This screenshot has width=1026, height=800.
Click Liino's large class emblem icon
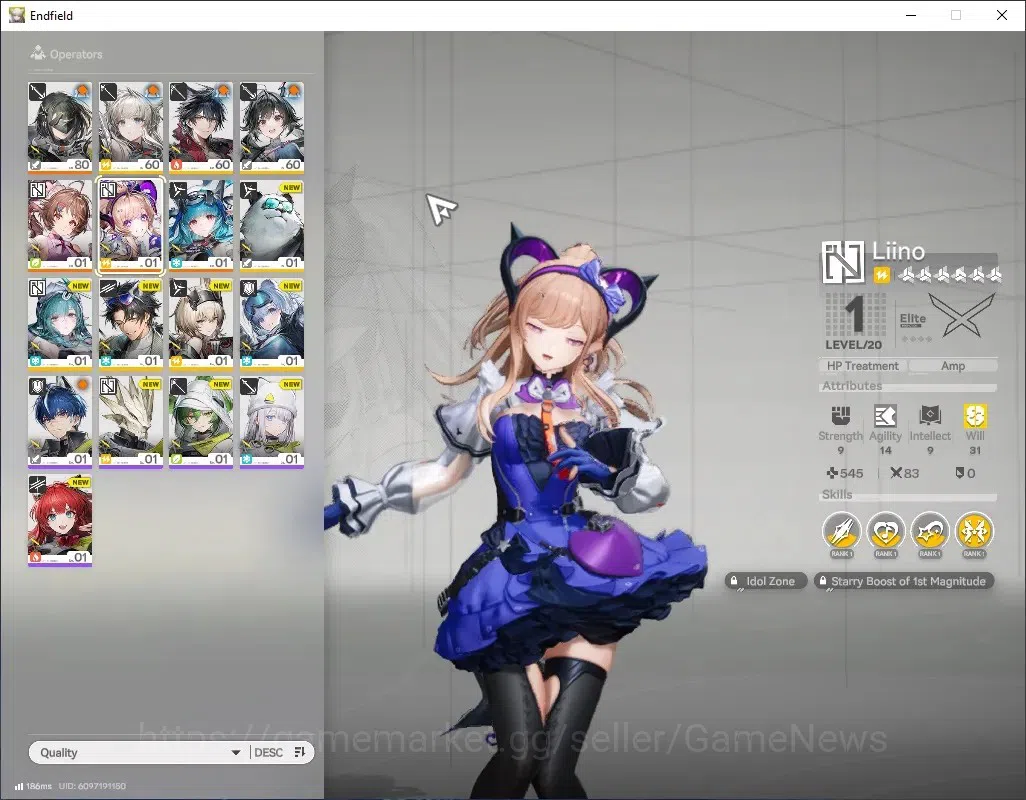click(x=842, y=262)
